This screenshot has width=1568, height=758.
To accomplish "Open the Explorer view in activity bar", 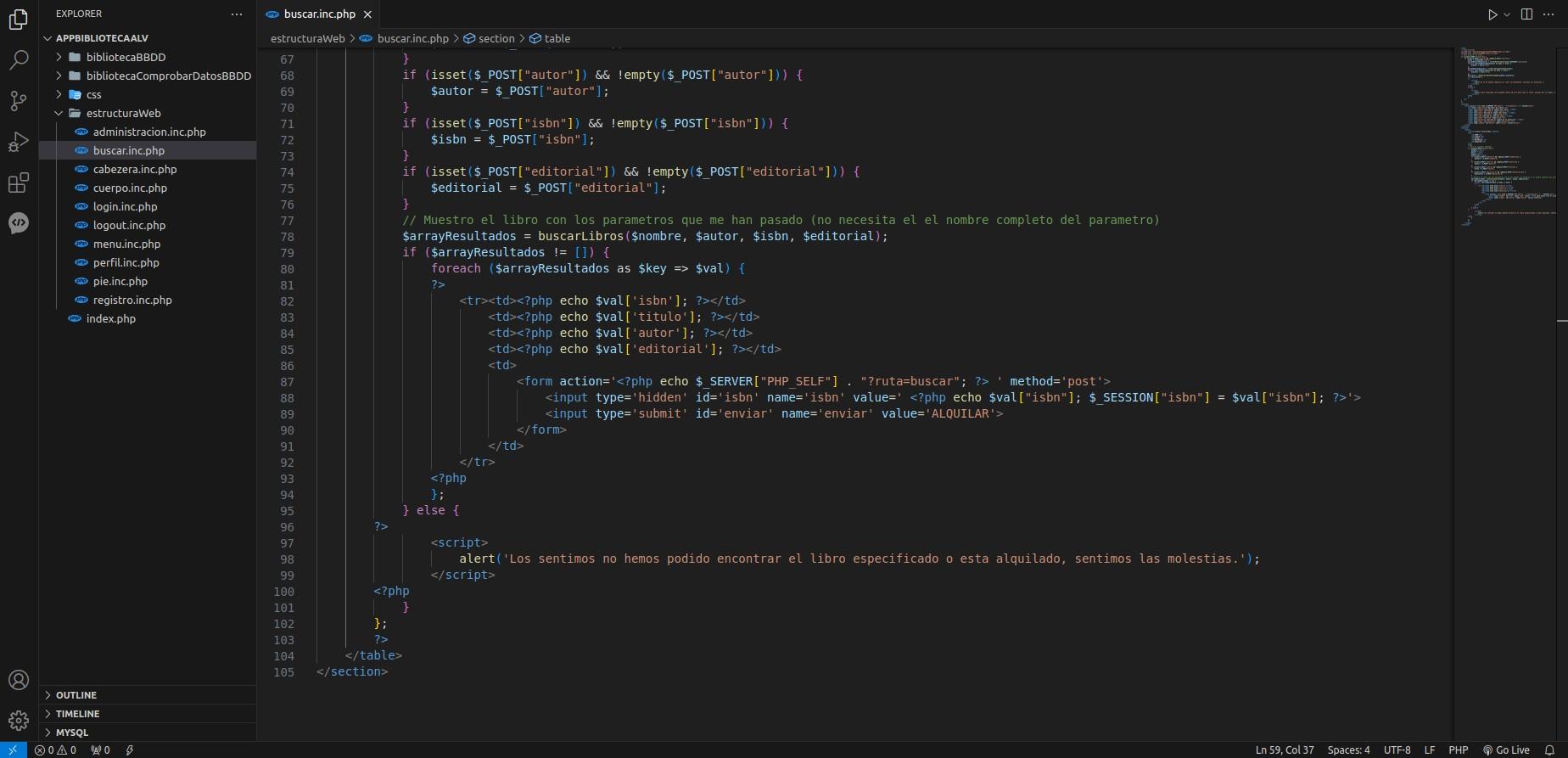I will pyautogui.click(x=18, y=20).
